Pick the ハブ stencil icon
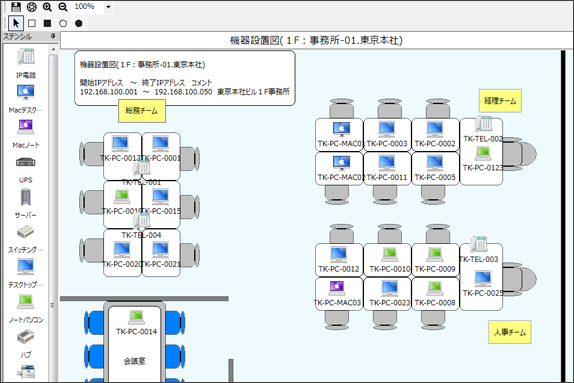574x383 pixels. (x=26, y=336)
